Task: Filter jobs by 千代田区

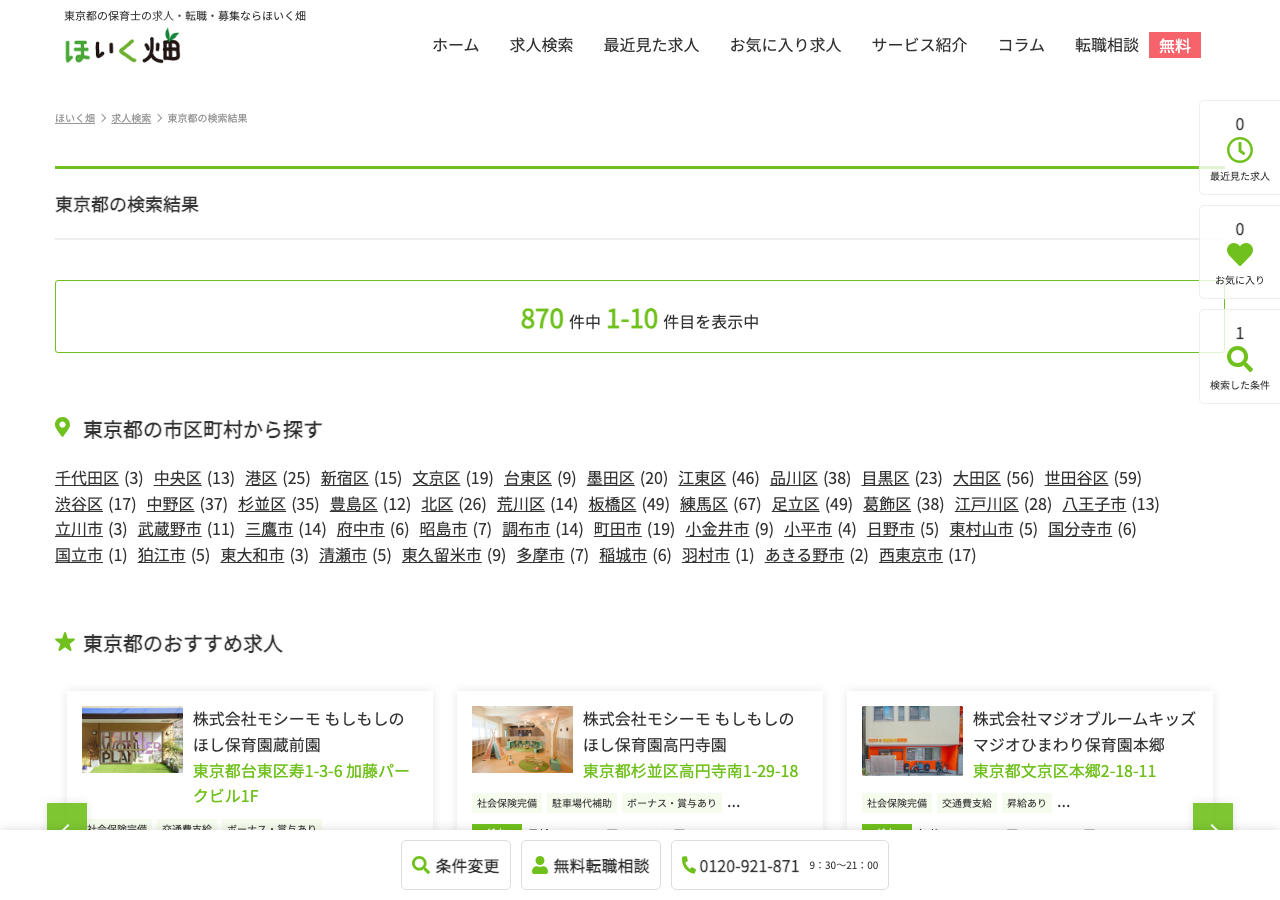Action: pos(87,478)
